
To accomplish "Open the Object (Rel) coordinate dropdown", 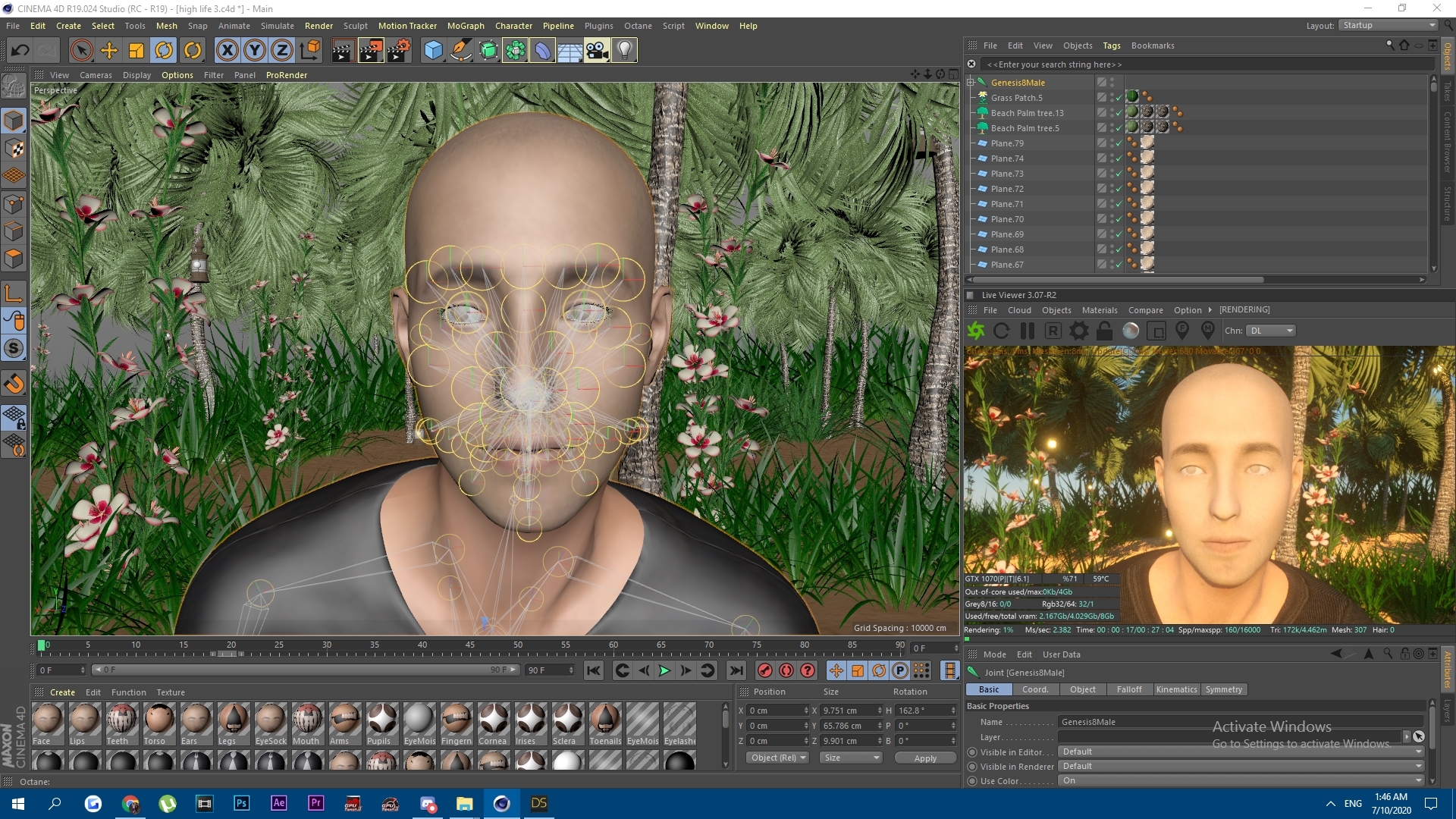I will (778, 758).
